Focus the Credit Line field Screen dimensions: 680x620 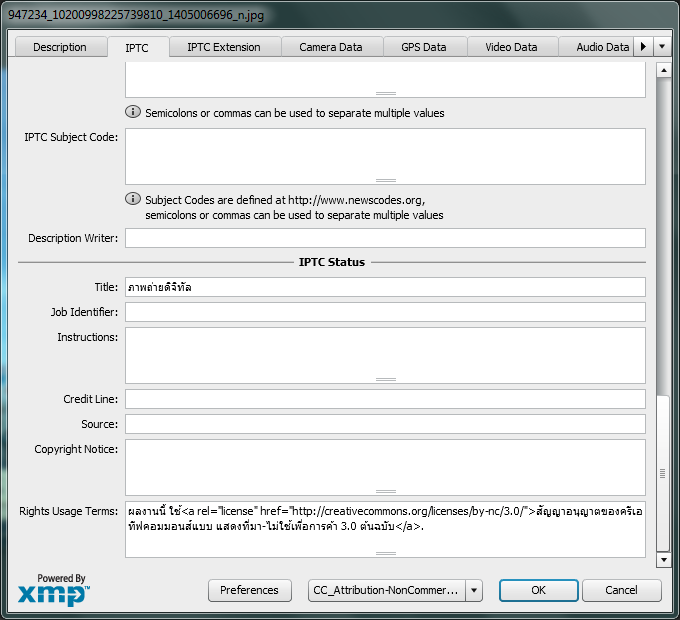click(x=385, y=399)
